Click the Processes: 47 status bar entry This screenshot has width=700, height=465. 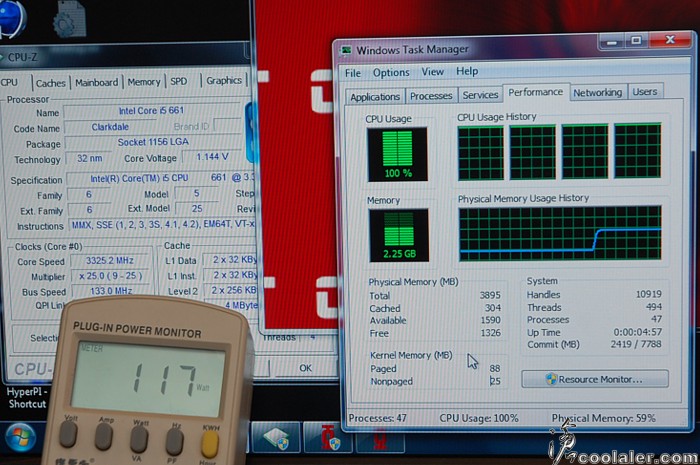click(x=378, y=418)
